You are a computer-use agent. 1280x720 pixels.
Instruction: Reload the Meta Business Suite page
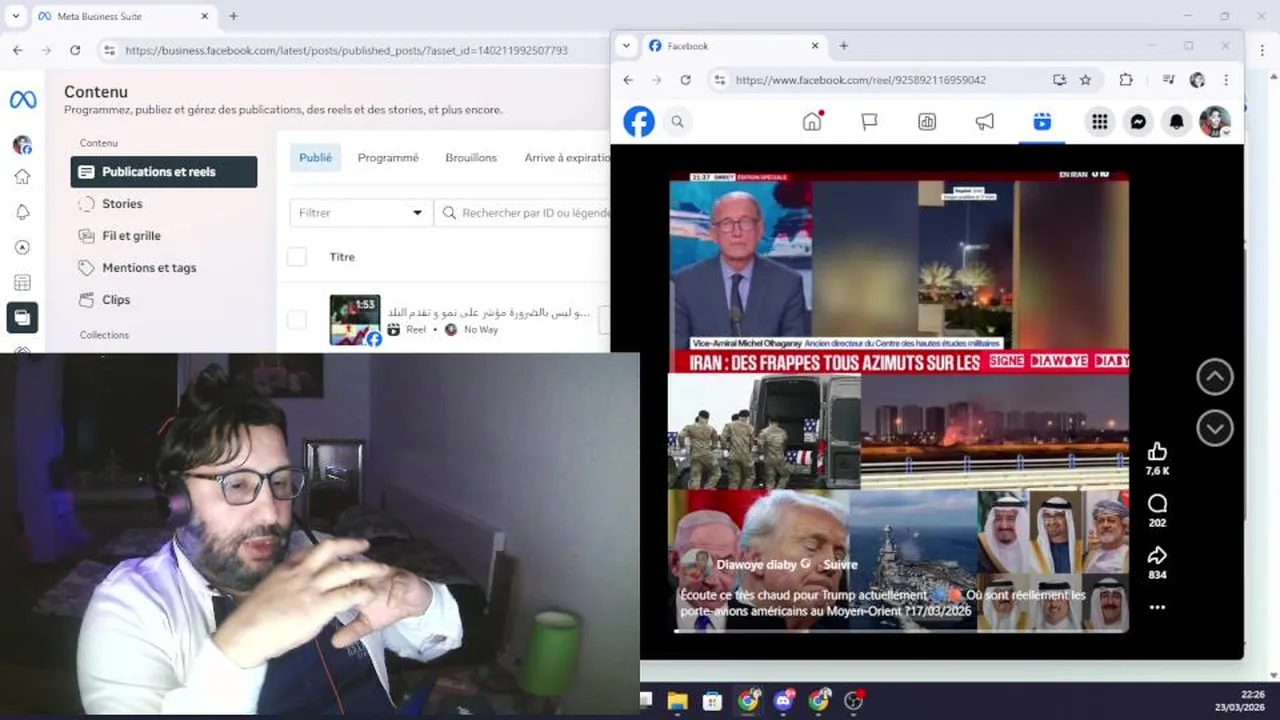coord(75,50)
